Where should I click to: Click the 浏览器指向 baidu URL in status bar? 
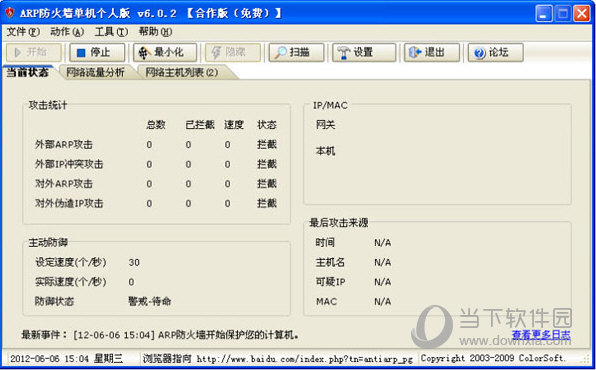pyautogui.click(x=278, y=358)
